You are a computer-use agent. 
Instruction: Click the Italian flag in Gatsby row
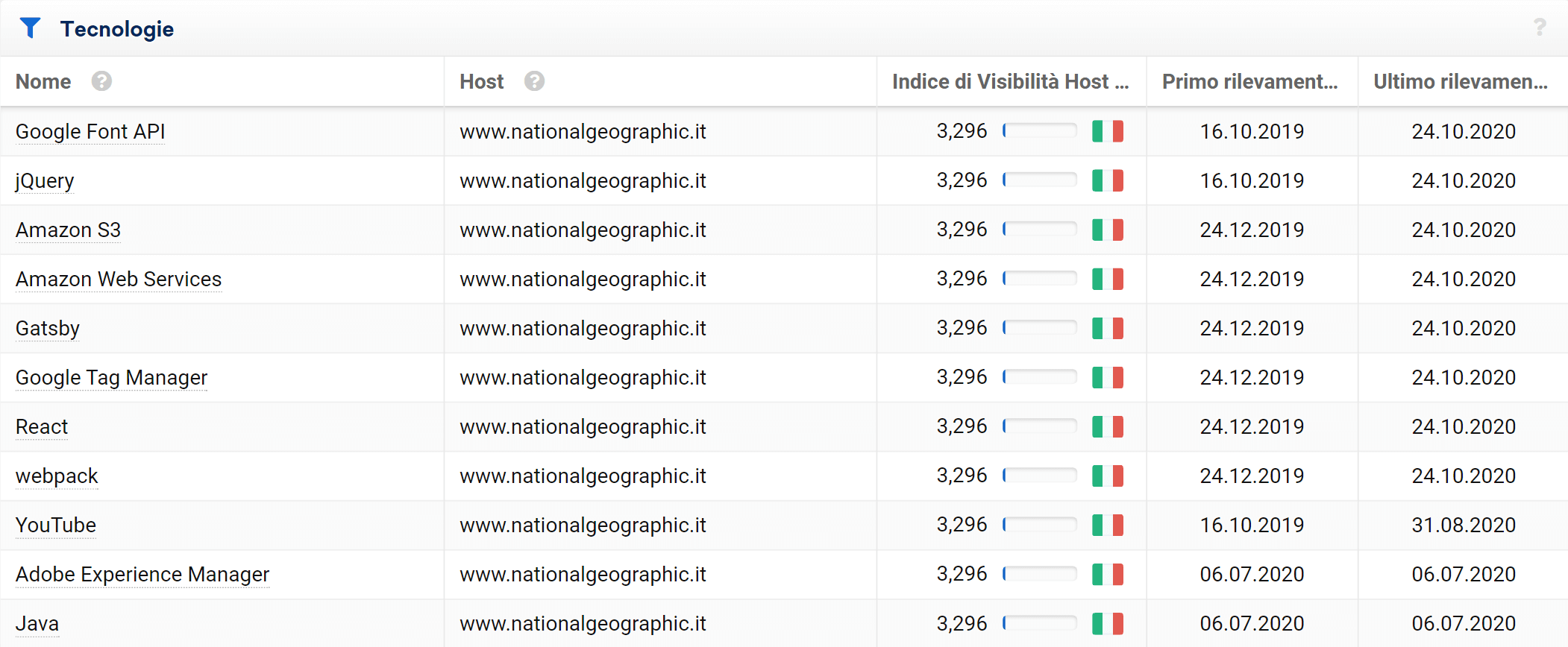pos(1108,328)
